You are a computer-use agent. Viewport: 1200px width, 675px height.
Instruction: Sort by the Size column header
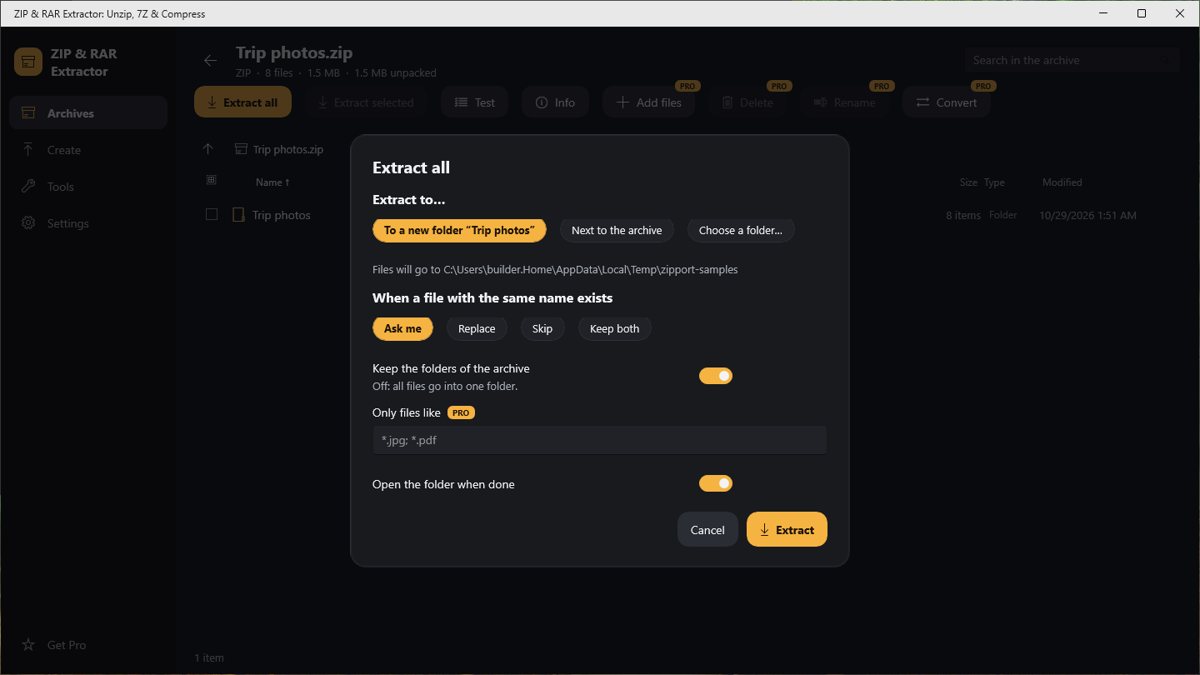[x=968, y=182]
